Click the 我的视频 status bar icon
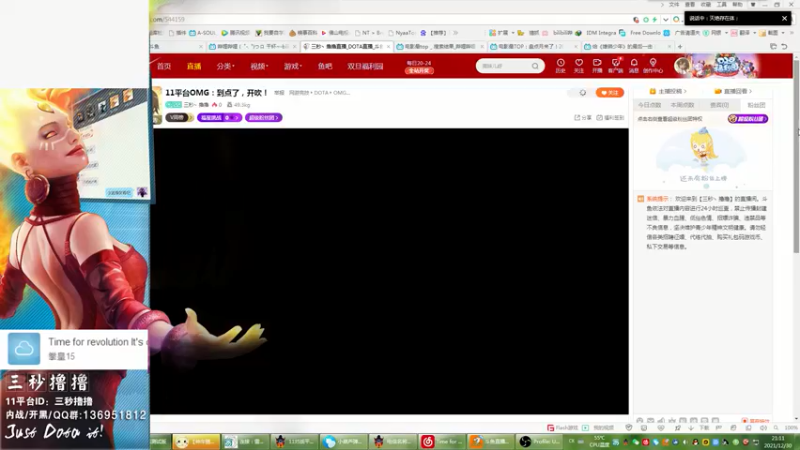Viewport: 800px width, 450px height. click(598, 428)
